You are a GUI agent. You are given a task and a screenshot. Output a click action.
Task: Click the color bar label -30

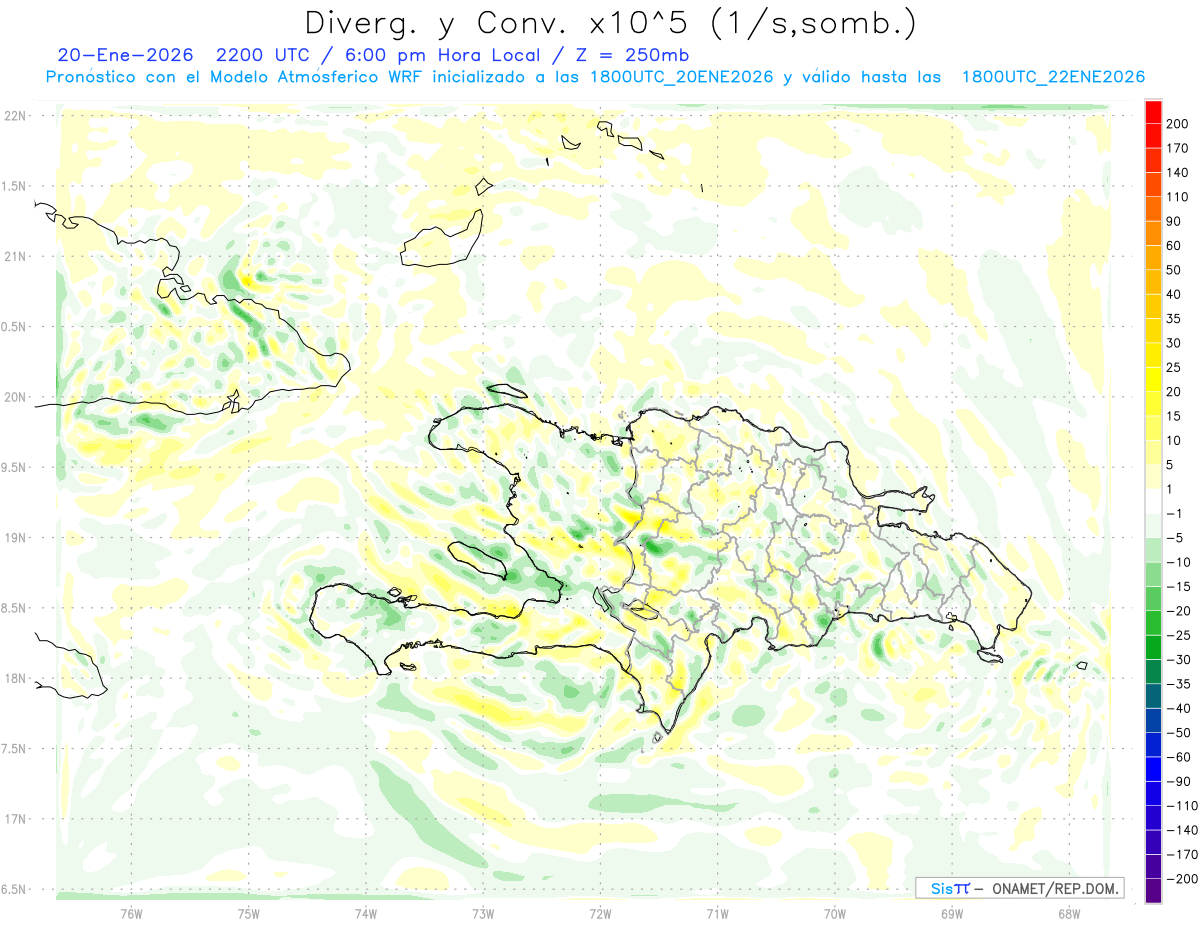click(1178, 660)
